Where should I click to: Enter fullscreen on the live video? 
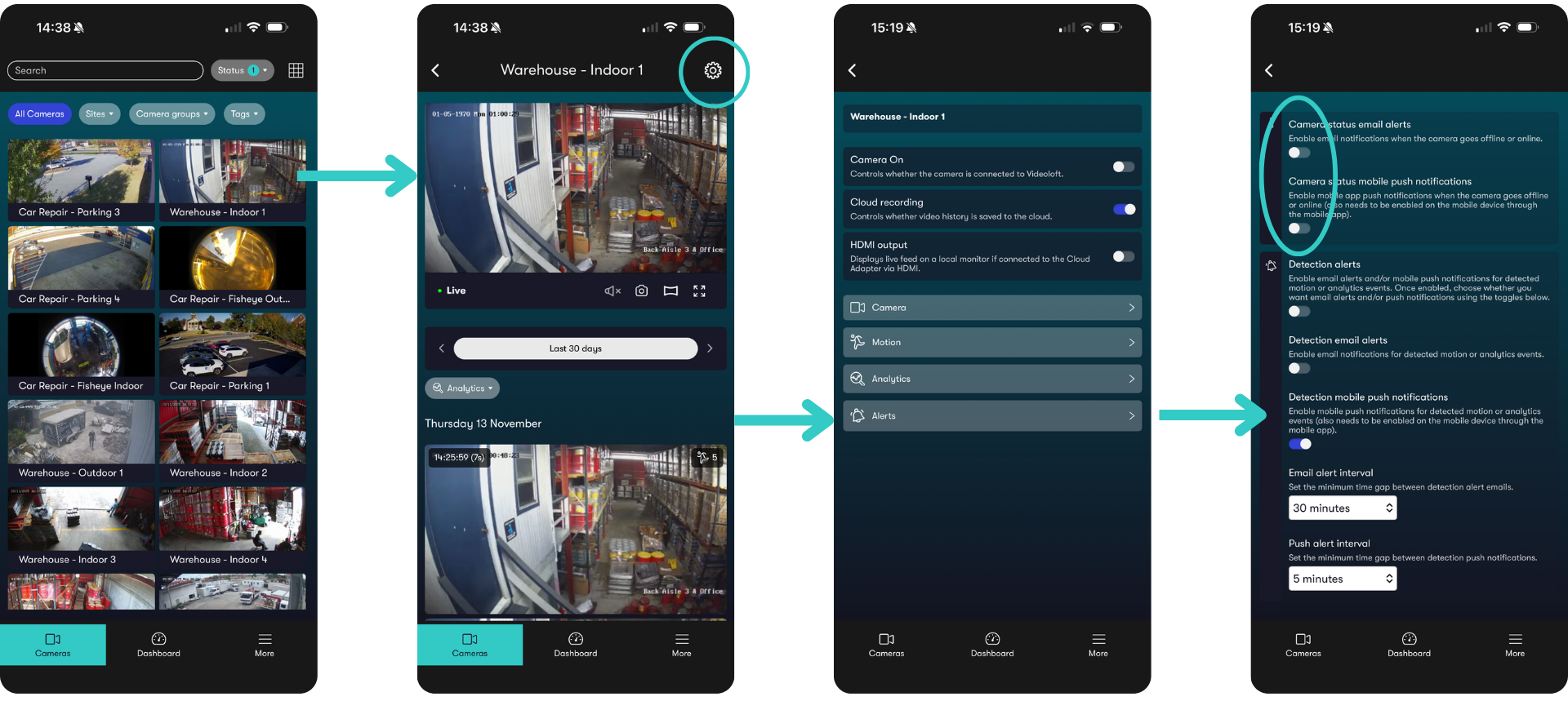click(x=699, y=291)
